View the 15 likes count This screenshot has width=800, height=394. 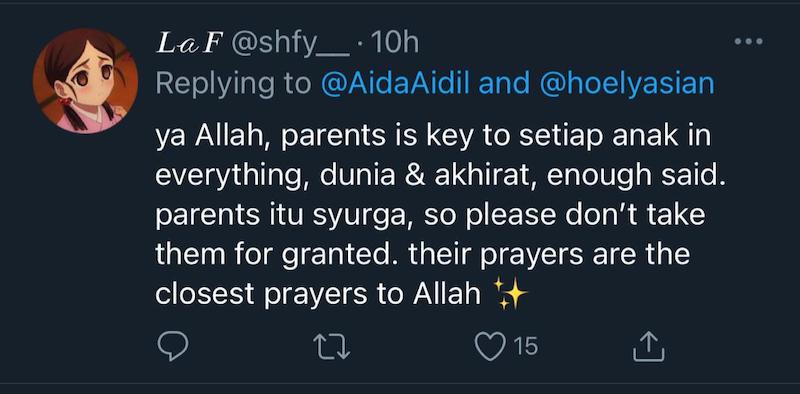click(x=525, y=347)
